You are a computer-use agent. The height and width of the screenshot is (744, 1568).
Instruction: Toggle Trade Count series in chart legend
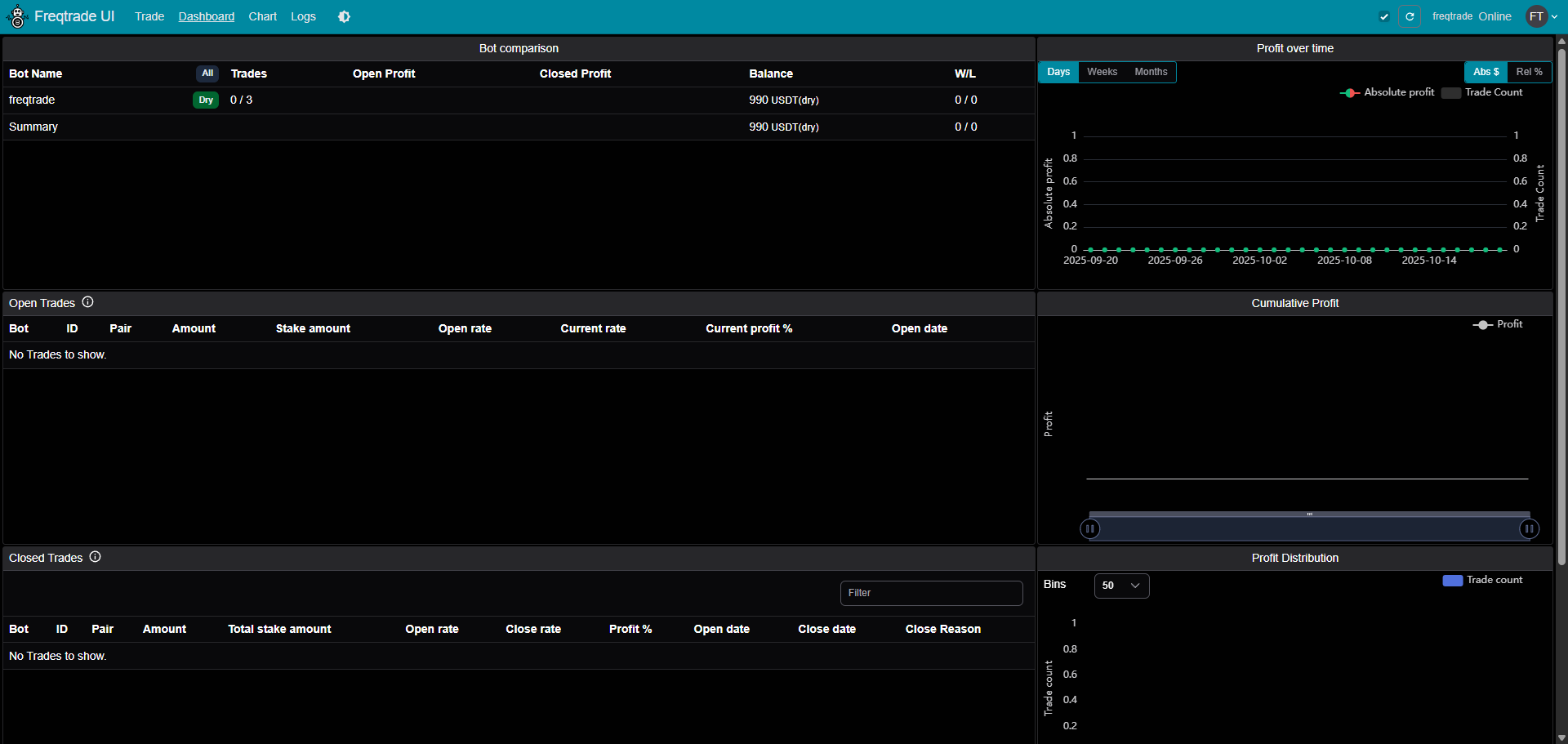coord(1482,92)
